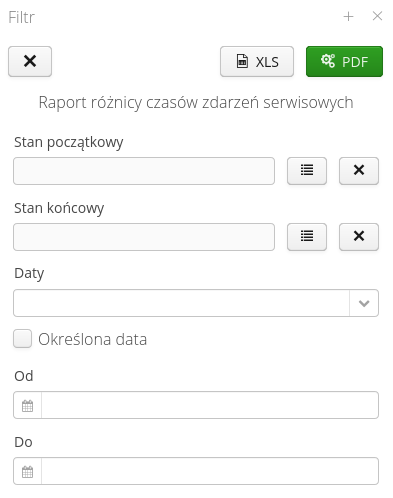Image resolution: width=393 pixels, height=498 pixels.
Task: Clear the Stan początkowy field
Action: point(359,171)
